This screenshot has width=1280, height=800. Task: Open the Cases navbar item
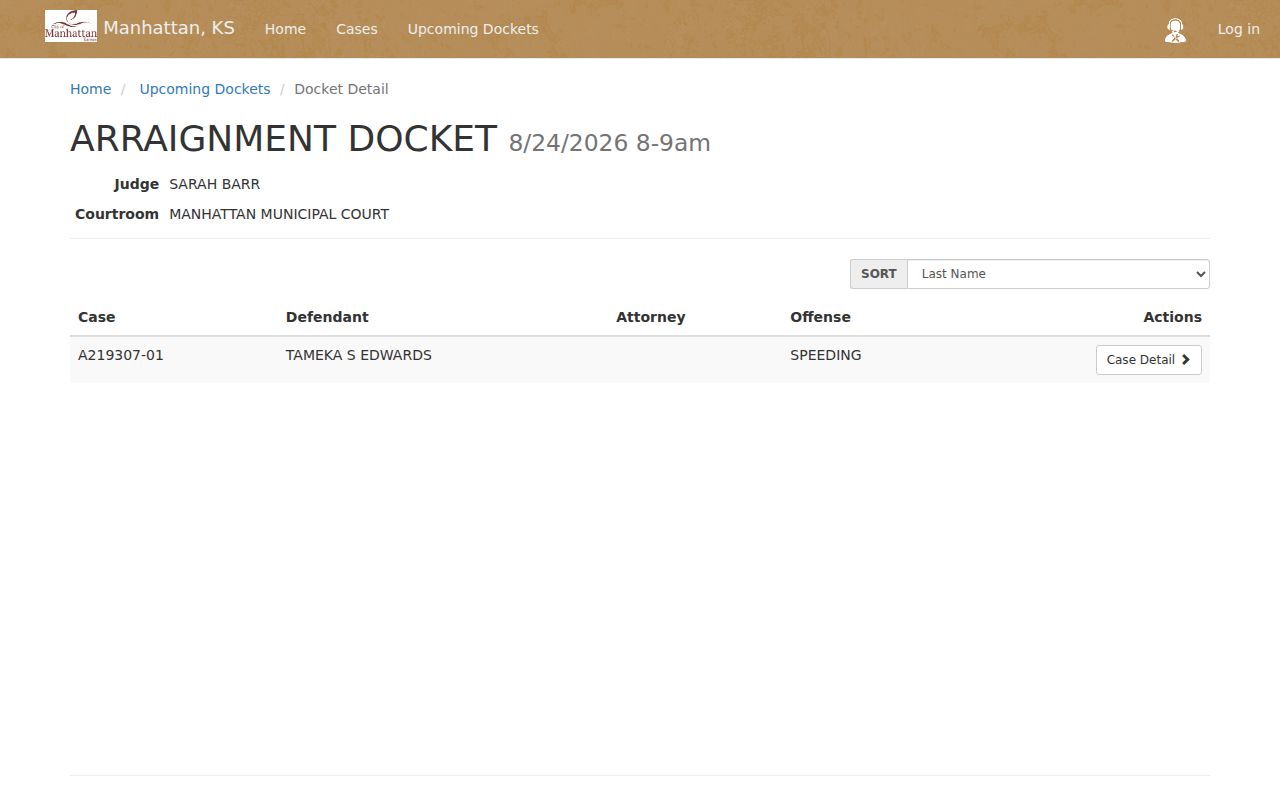point(357,29)
